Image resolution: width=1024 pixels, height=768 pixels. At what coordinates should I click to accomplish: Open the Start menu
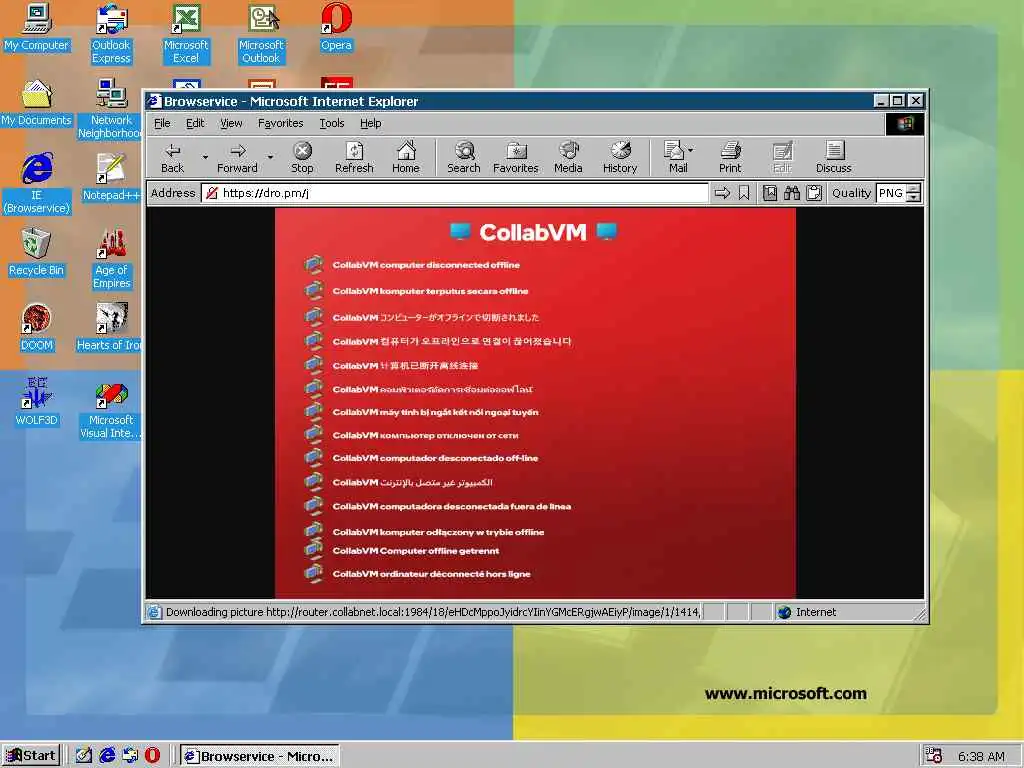coord(31,756)
